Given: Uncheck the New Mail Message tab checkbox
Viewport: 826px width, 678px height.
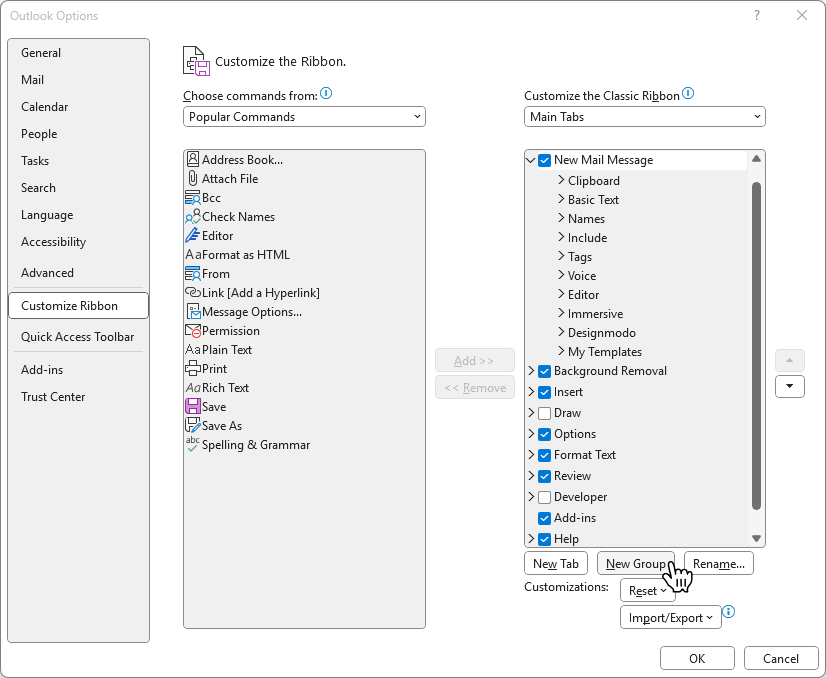Looking at the screenshot, I should 545,160.
